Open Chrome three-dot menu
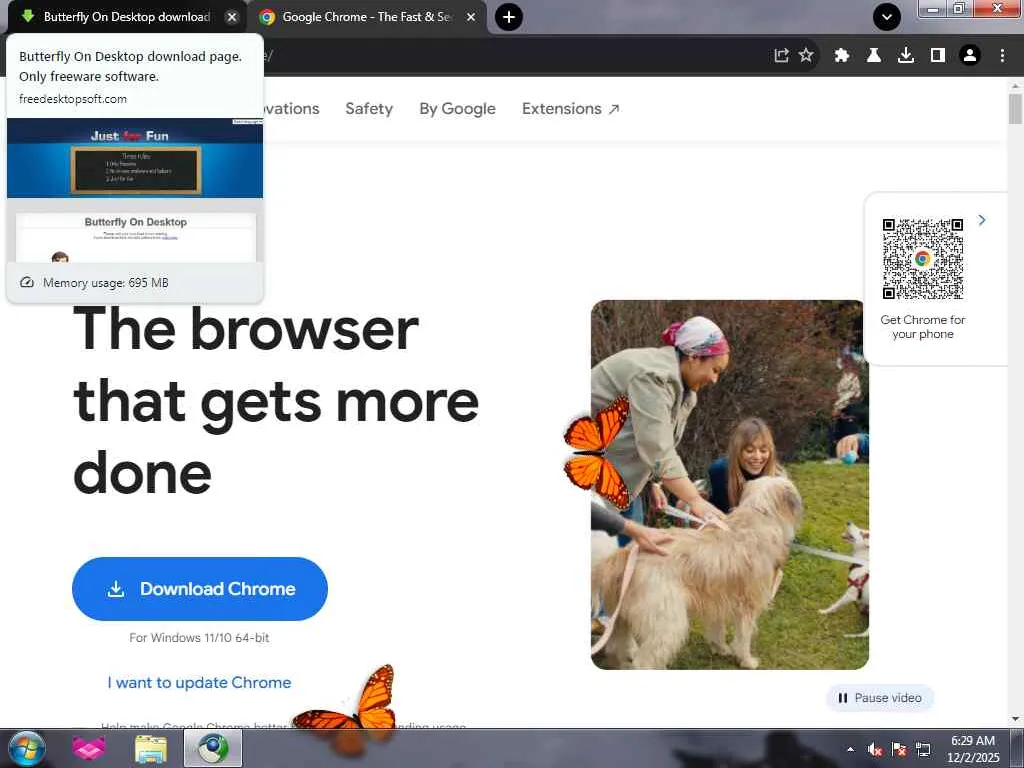The height and width of the screenshot is (768, 1024). [x=1002, y=56]
